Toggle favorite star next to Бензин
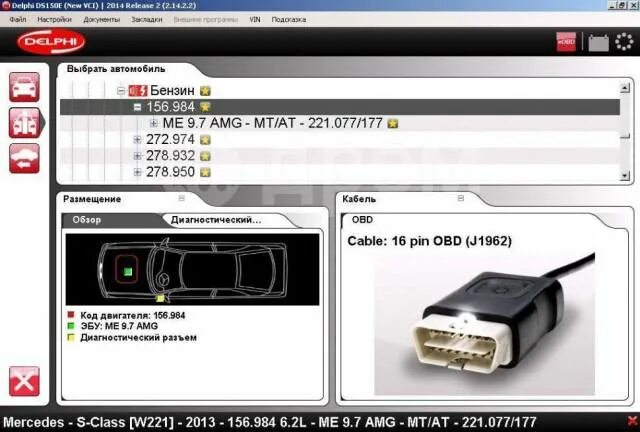The width and height of the screenshot is (640, 432). (205, 91)
